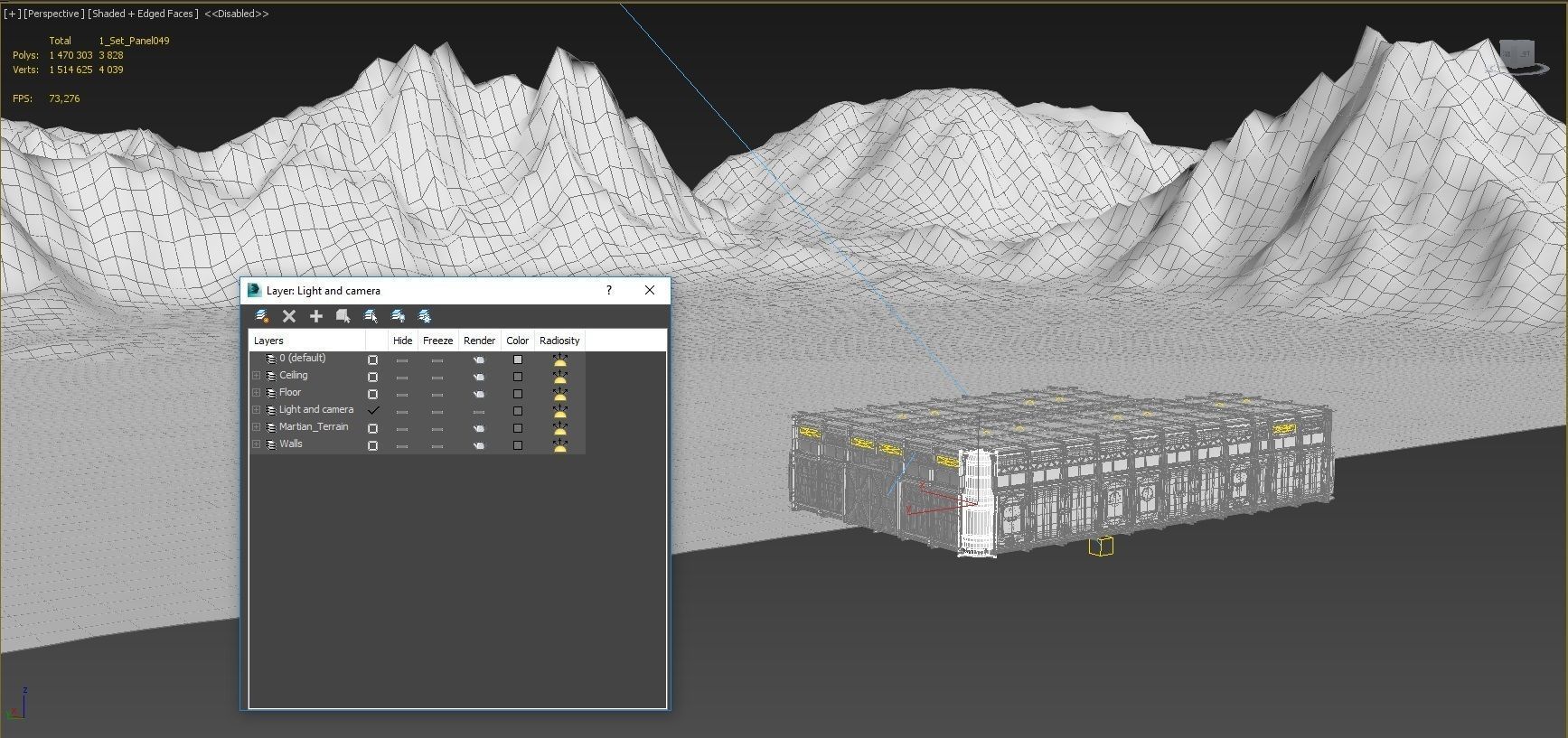This screenshot has height=738, width=1568.
Task: Click Delete Highlighted Empty Layers X icon
Action: 289,316
